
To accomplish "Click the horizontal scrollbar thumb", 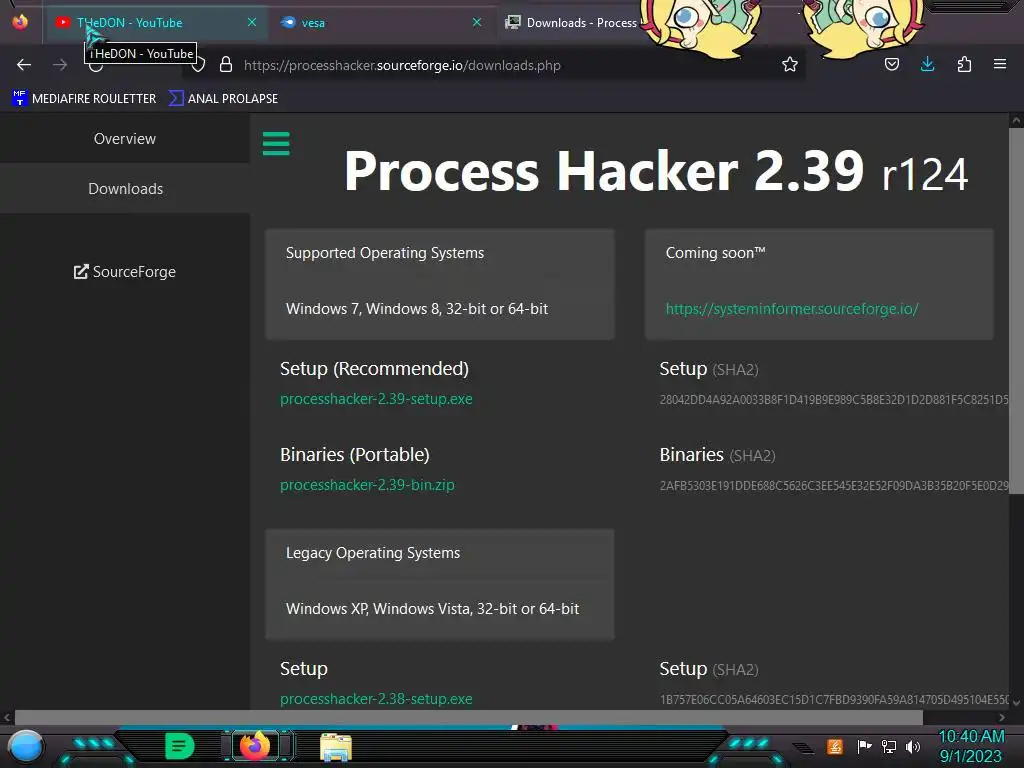I will point(469,717).
